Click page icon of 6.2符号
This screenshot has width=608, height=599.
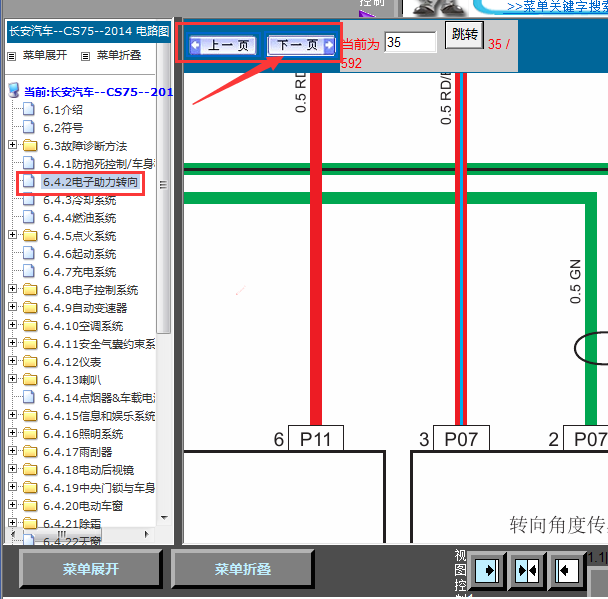coord(29,127)
